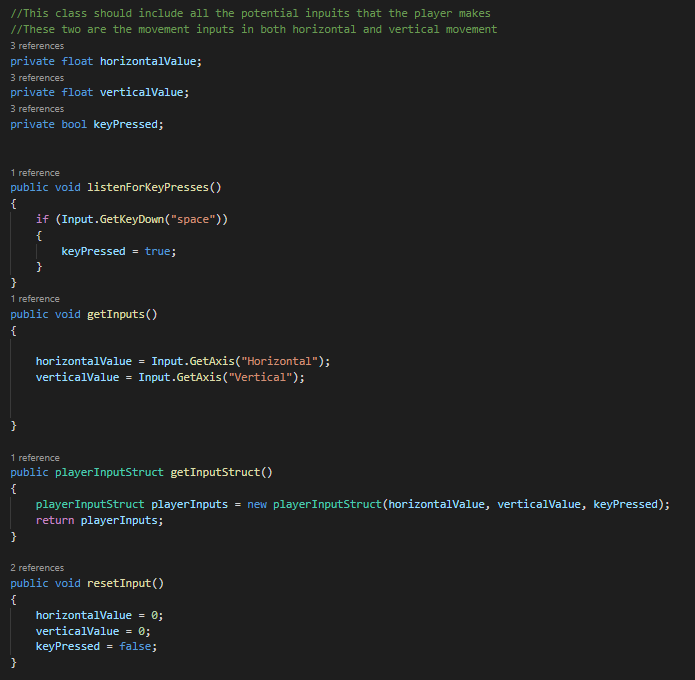Click the getInputs method name
The width and height of the screenshot is (695, 680).
[116, 314]
